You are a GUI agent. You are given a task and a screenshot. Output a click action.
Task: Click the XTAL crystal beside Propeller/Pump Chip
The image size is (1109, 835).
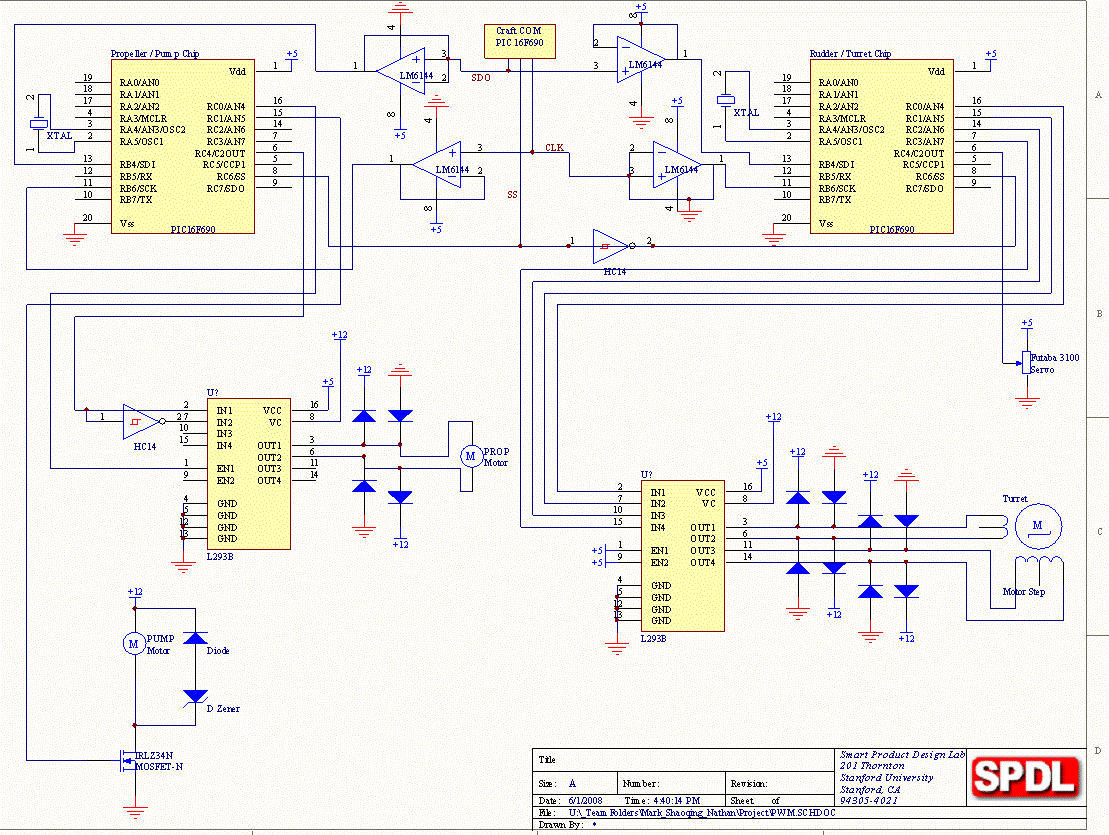(38, 123)
